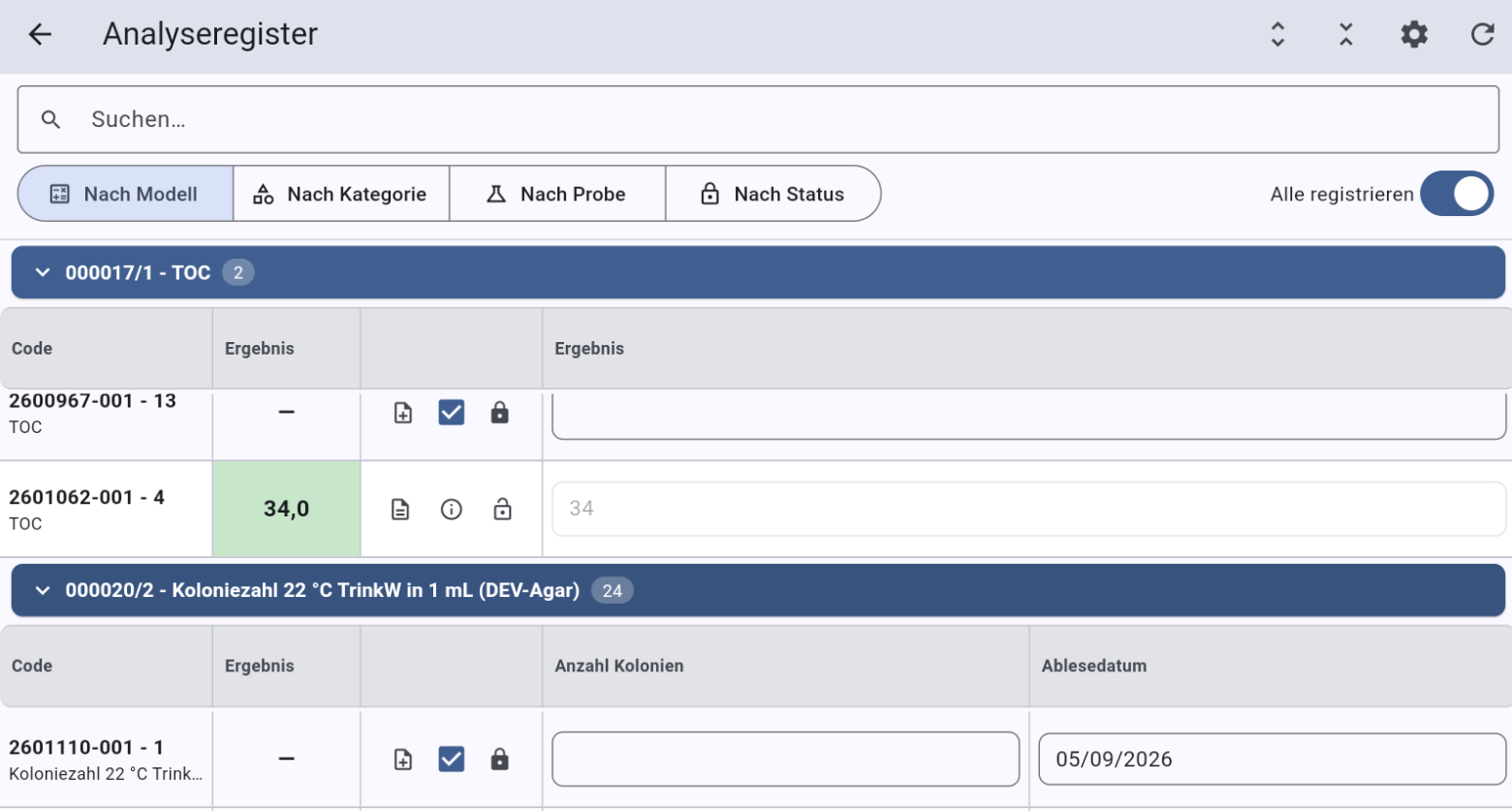Screen dimensions: 1512x811
Task: Open settings via the gear icon
Action: (1414, 35)
